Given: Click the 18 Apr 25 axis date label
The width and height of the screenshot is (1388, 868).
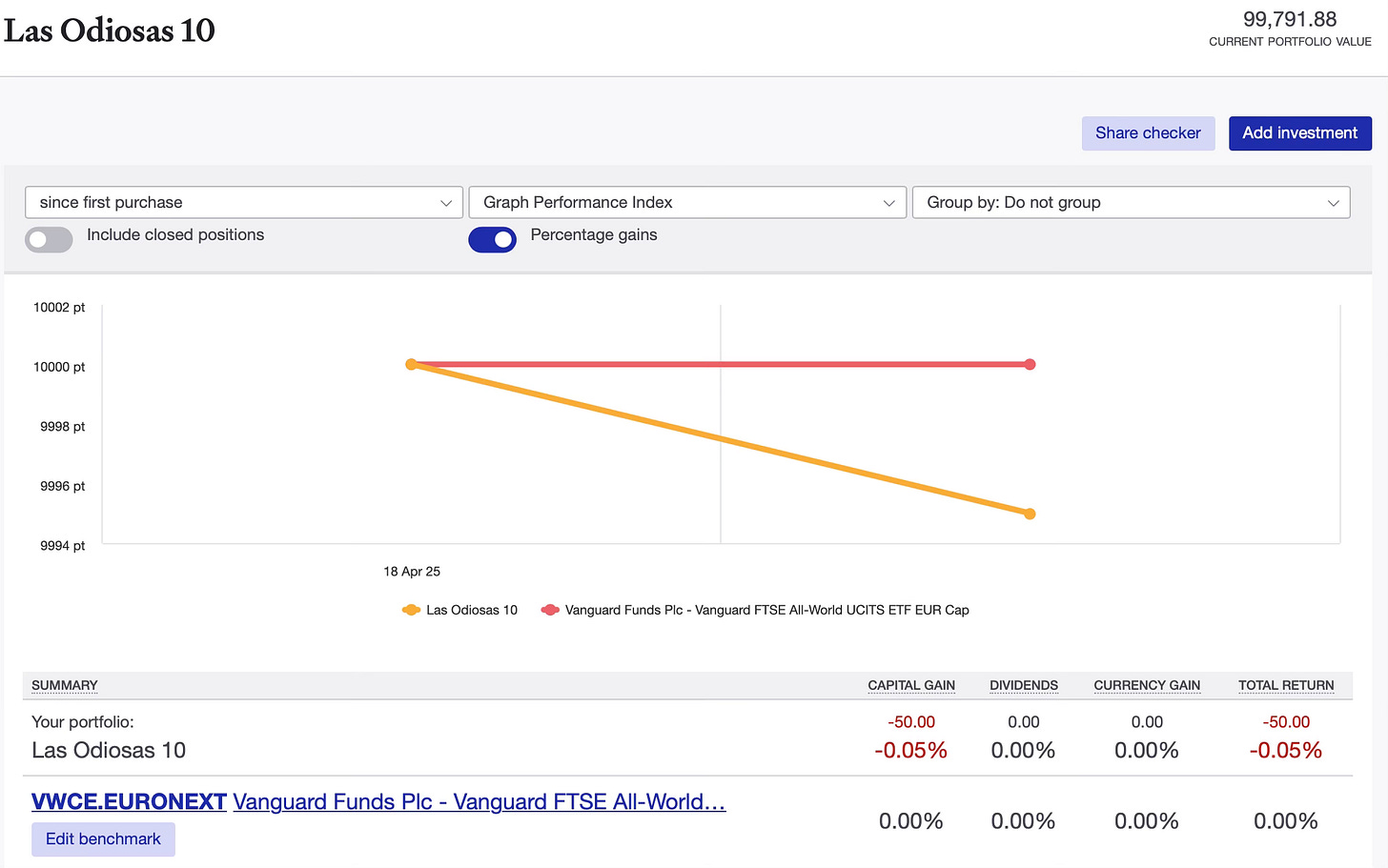Looking at the screenshot, I should 412,572.
